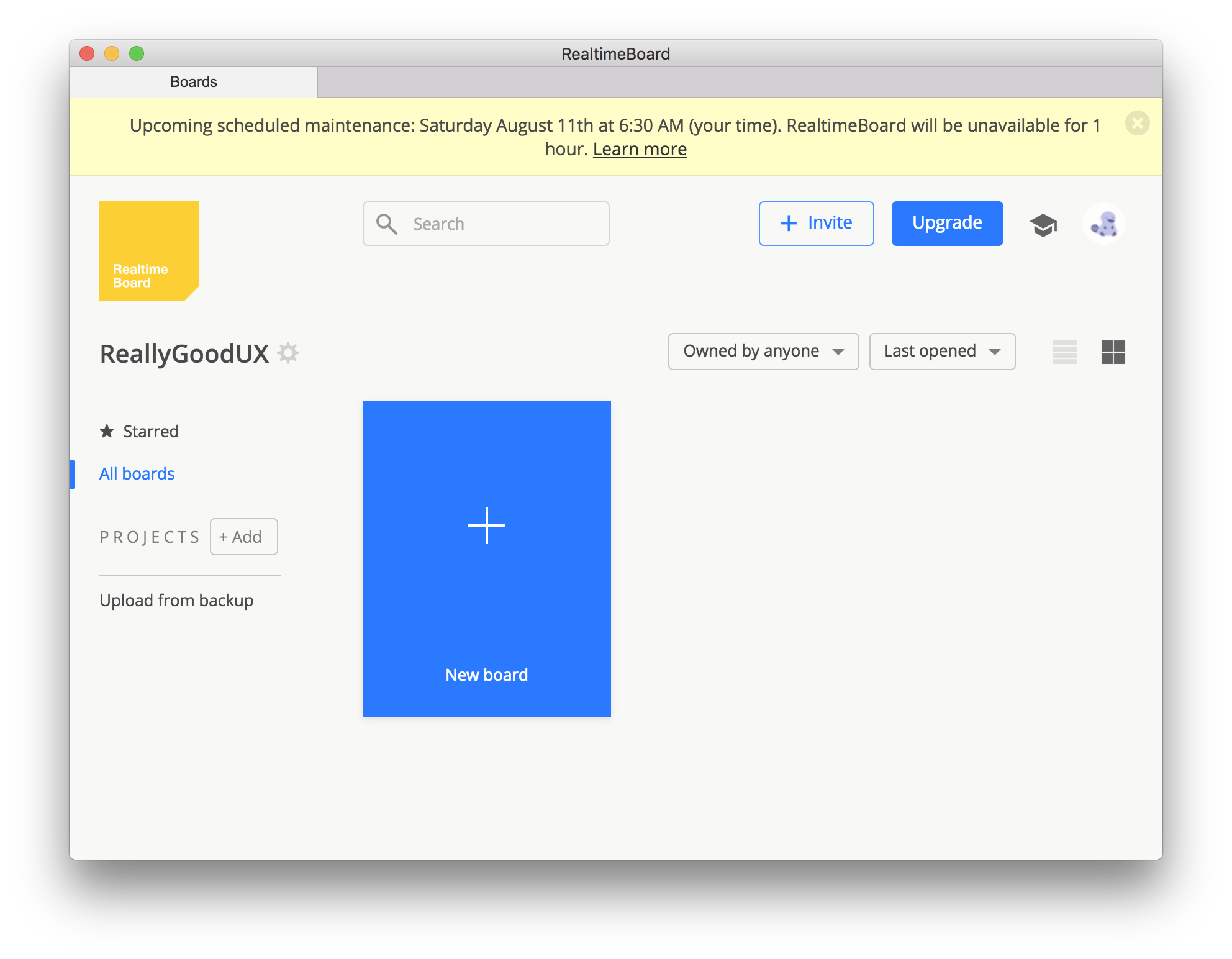Add a new project
Image resolution: width=1232 pixels, height=959 pixels.
point(244,537)
